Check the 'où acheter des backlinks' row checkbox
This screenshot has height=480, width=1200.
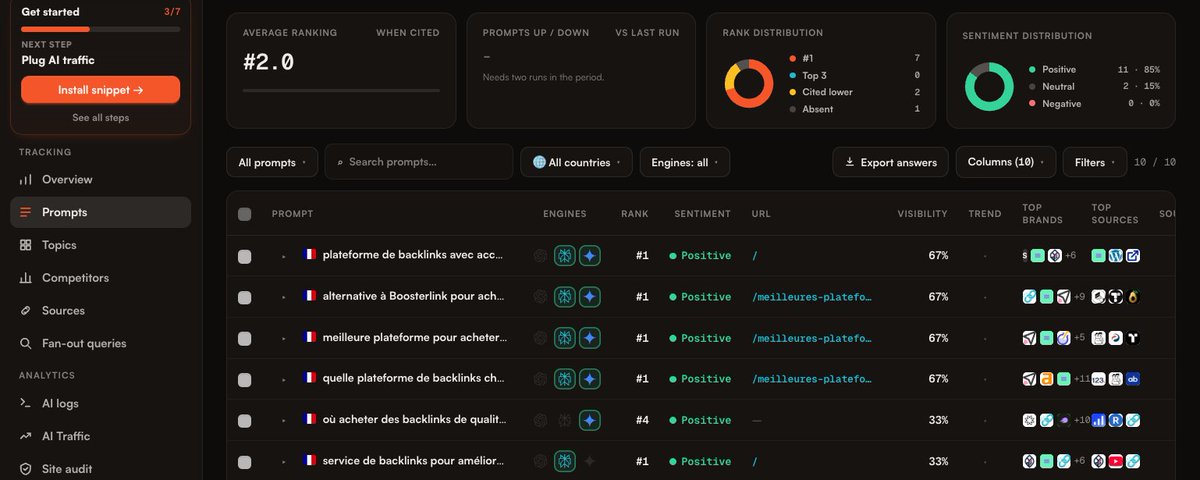[245, 420]
